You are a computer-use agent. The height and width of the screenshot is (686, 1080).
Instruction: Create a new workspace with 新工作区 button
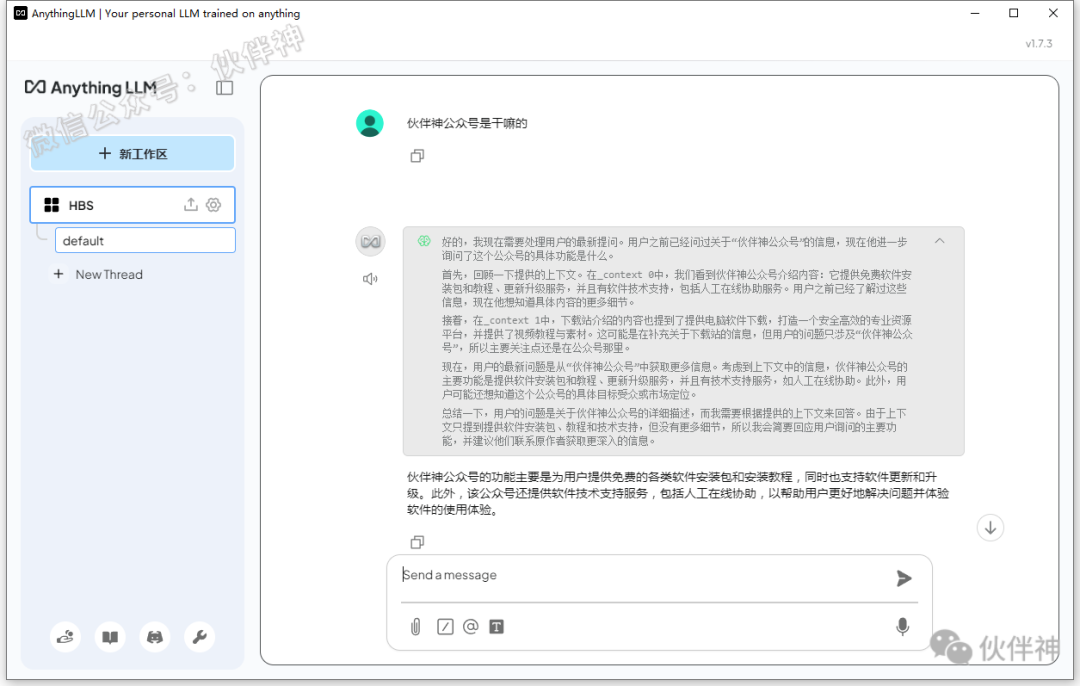click(x=132, y=154)
